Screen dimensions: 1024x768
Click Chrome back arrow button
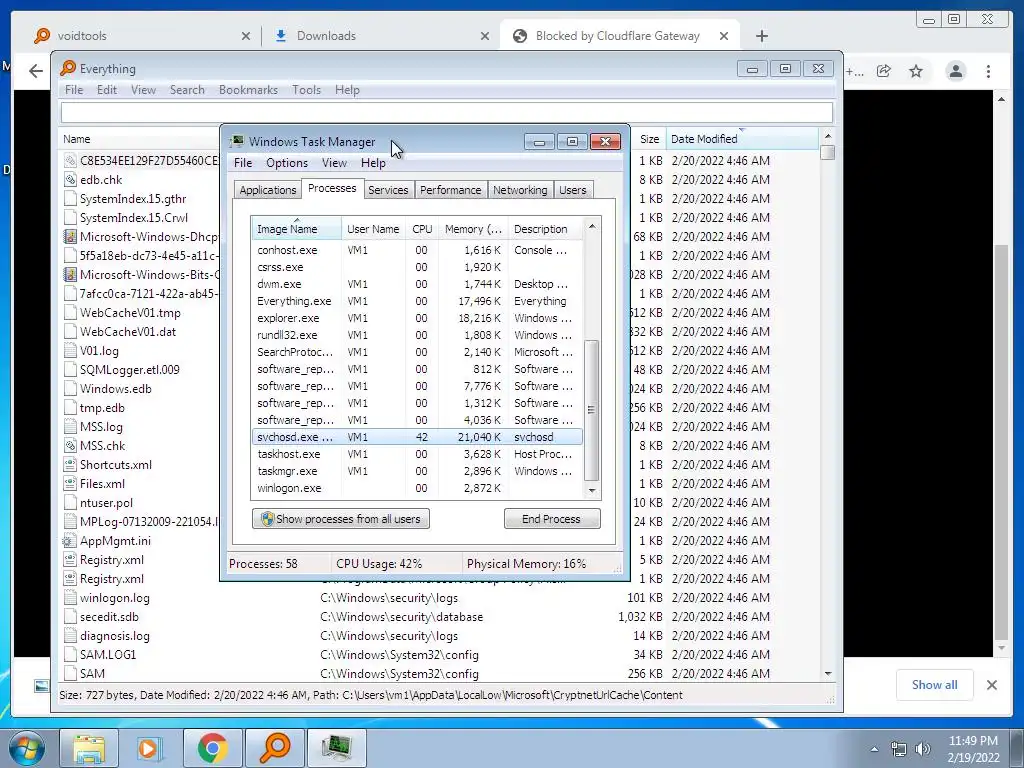pyautogui.click(x=36, y=71)
